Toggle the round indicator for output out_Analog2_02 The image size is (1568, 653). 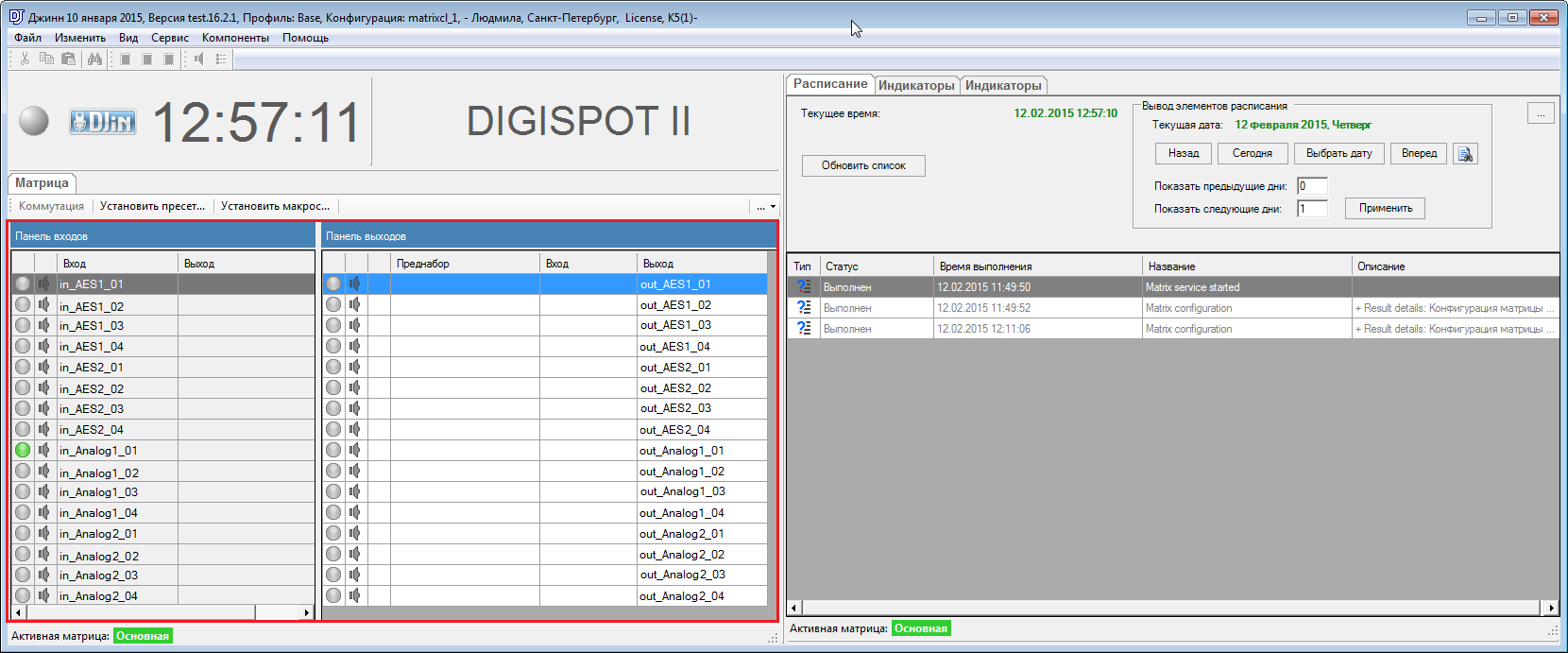(x=333, y=554)
